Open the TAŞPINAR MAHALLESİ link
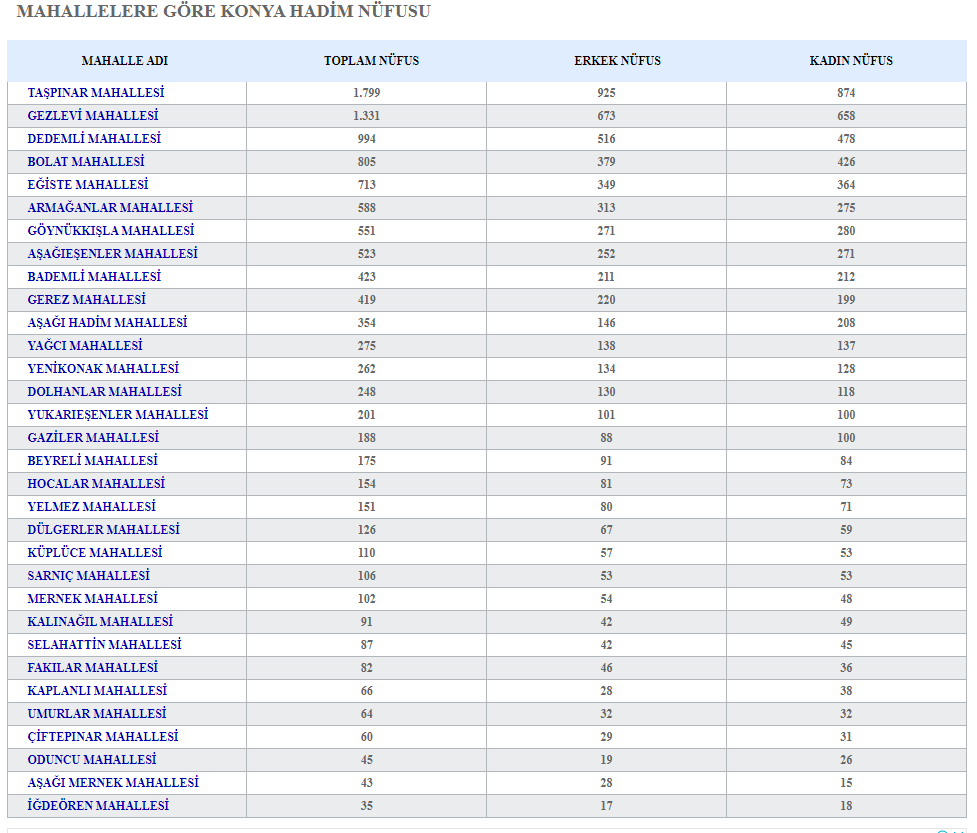Screen dimensions: 977x833 click(x=95, y=93)
